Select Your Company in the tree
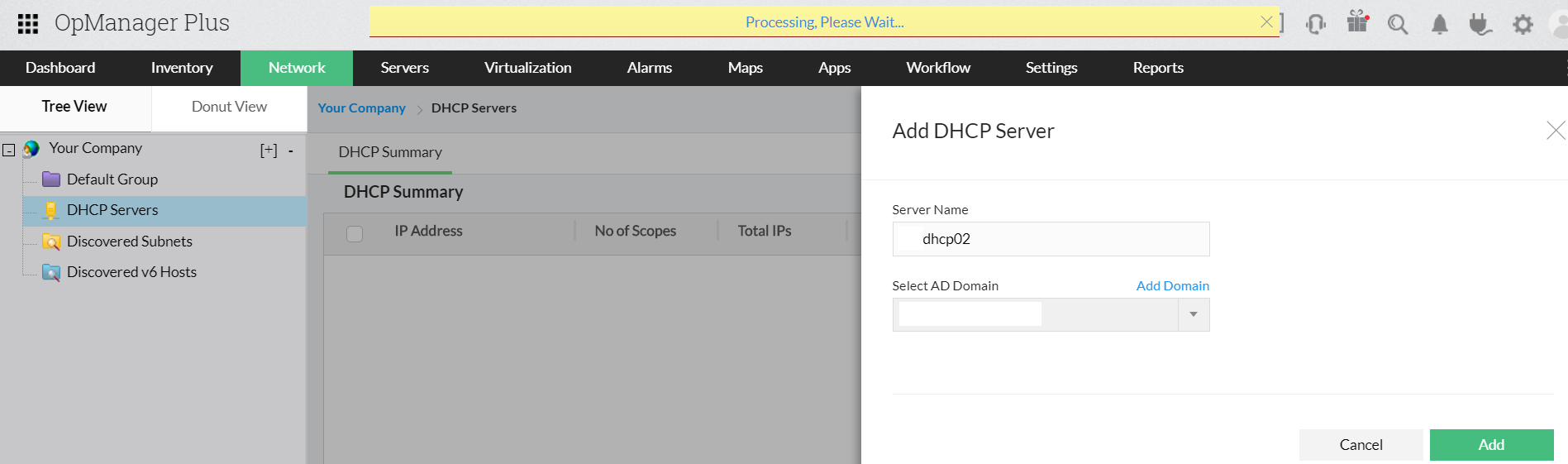 tap(95, 148)
